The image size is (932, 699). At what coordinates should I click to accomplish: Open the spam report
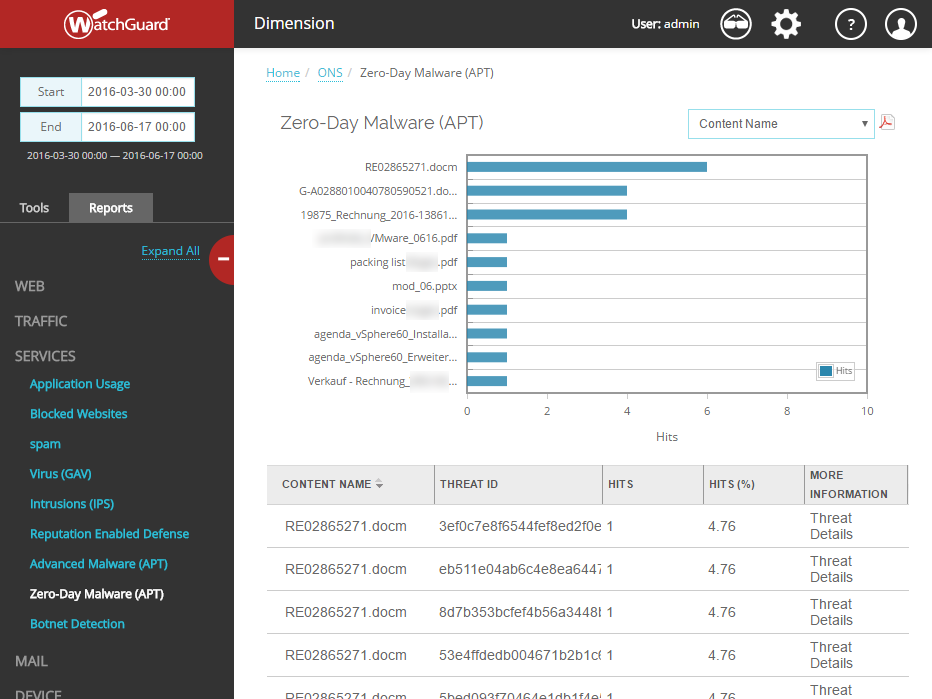[45, 444]
